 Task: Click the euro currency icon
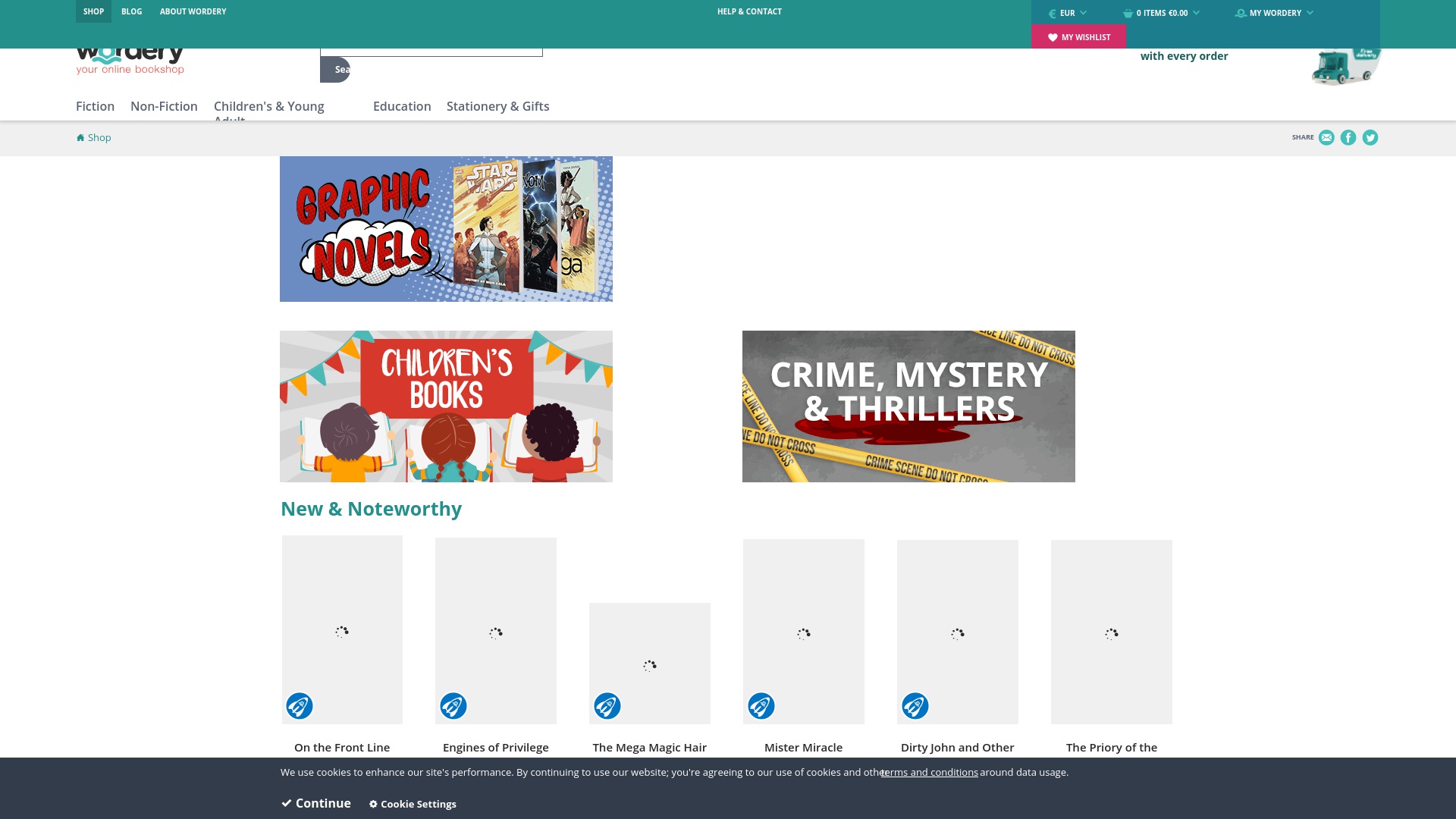pyautogui.click(x=1053, y=13)
